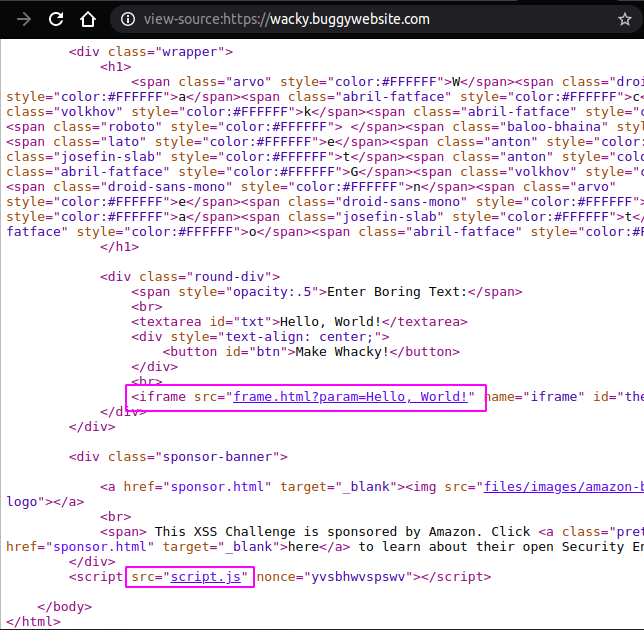Viewport: 644px width, 630px height.
Task: Click the div class="round-div" line
Action: tap(190, 276)
